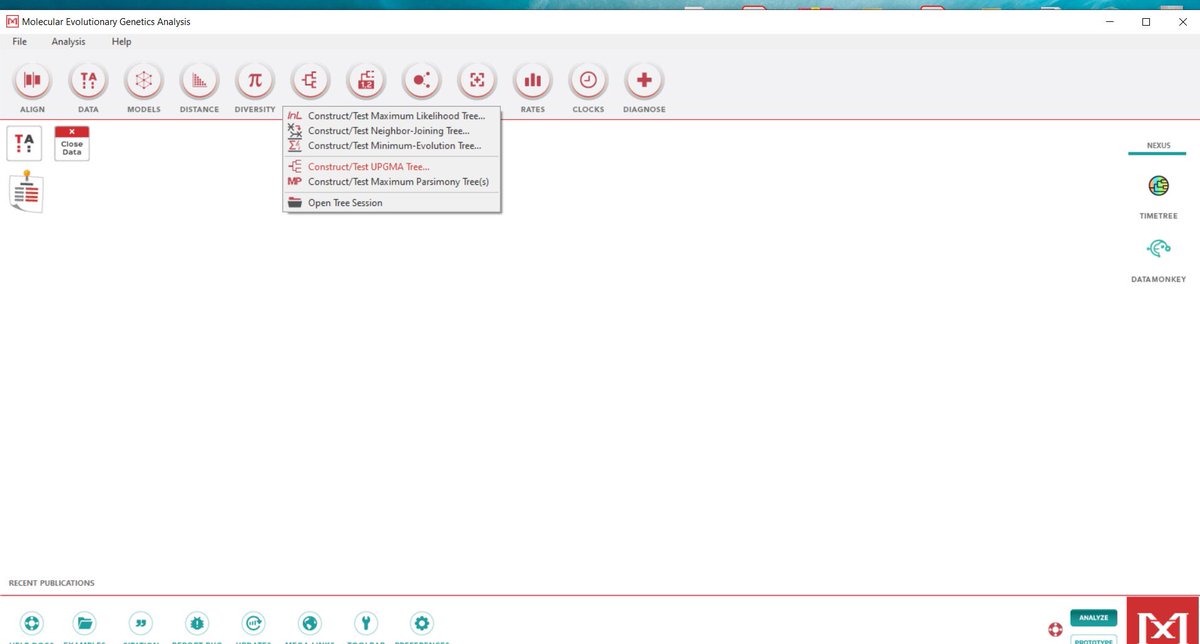Click the ancestors dots toolbar icon
The width and height of the screenshot is (1200, 644).
click(421, 80)
